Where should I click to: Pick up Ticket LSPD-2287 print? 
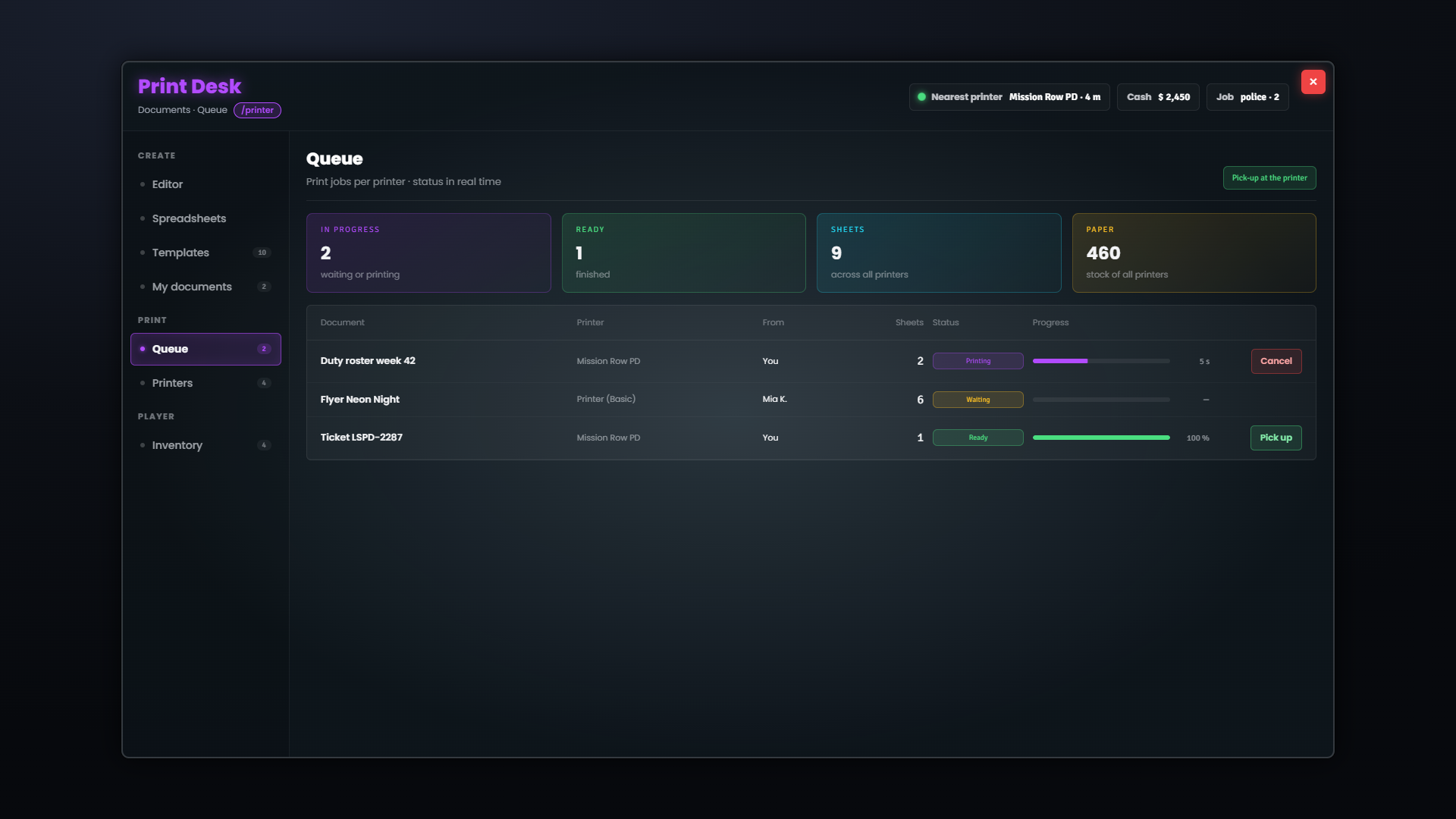pos(1276,438)
